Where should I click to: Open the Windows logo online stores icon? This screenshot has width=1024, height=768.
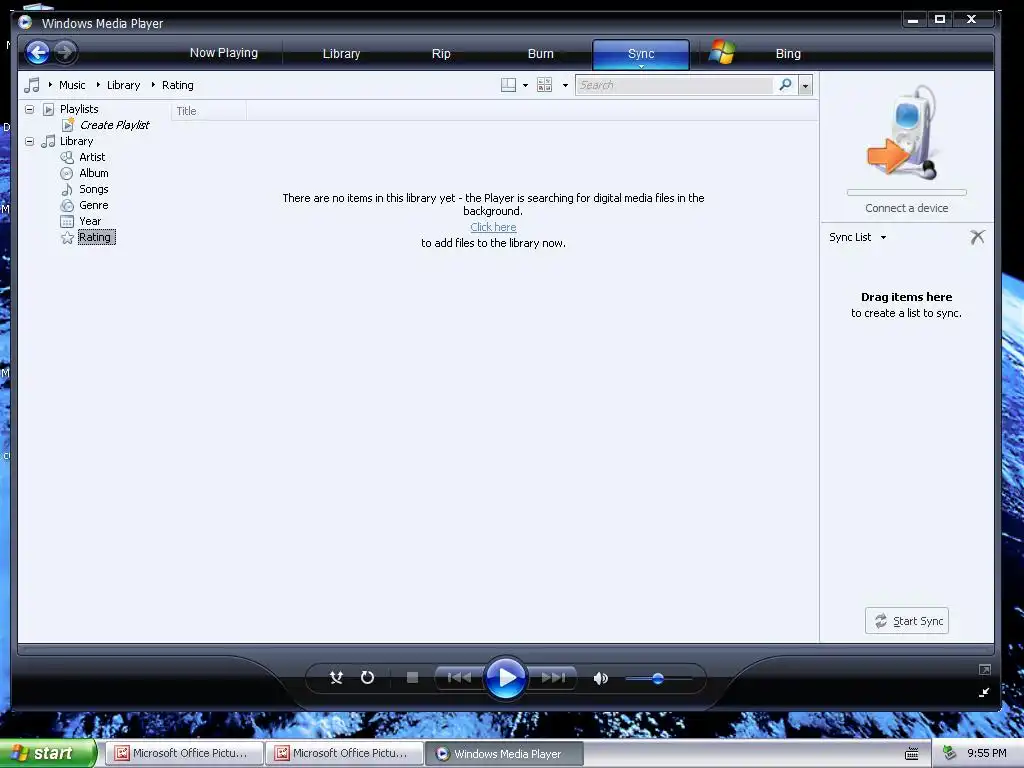click(722, 52)
